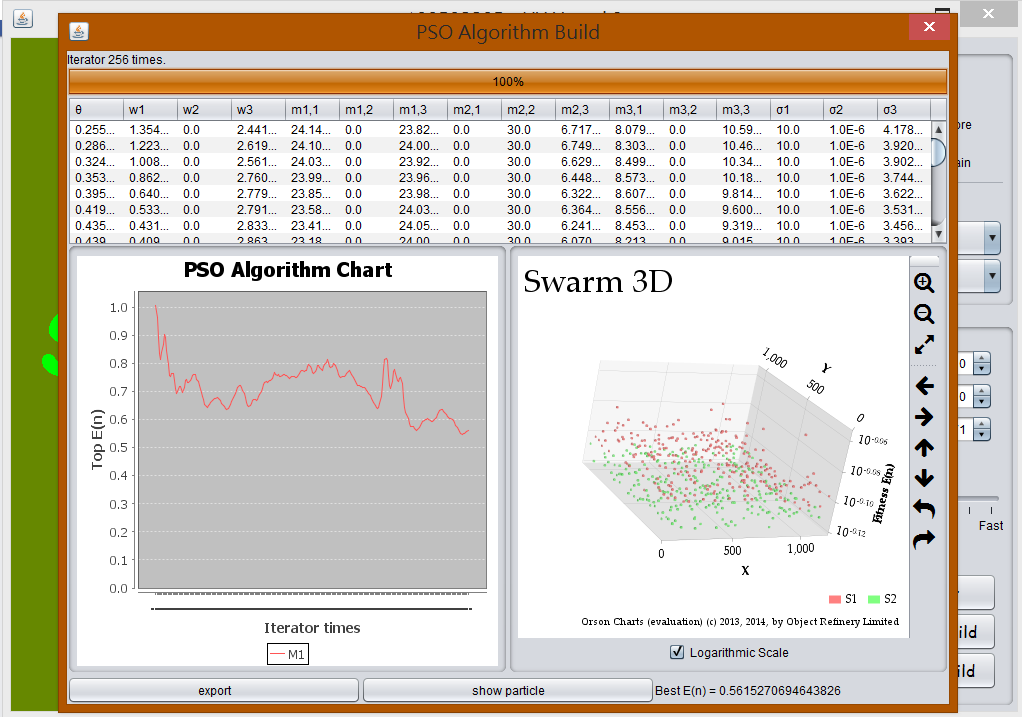1022x717 pixels.
Task: Rotate the 3D chart left with left arrow
Action: click(924, 385)
